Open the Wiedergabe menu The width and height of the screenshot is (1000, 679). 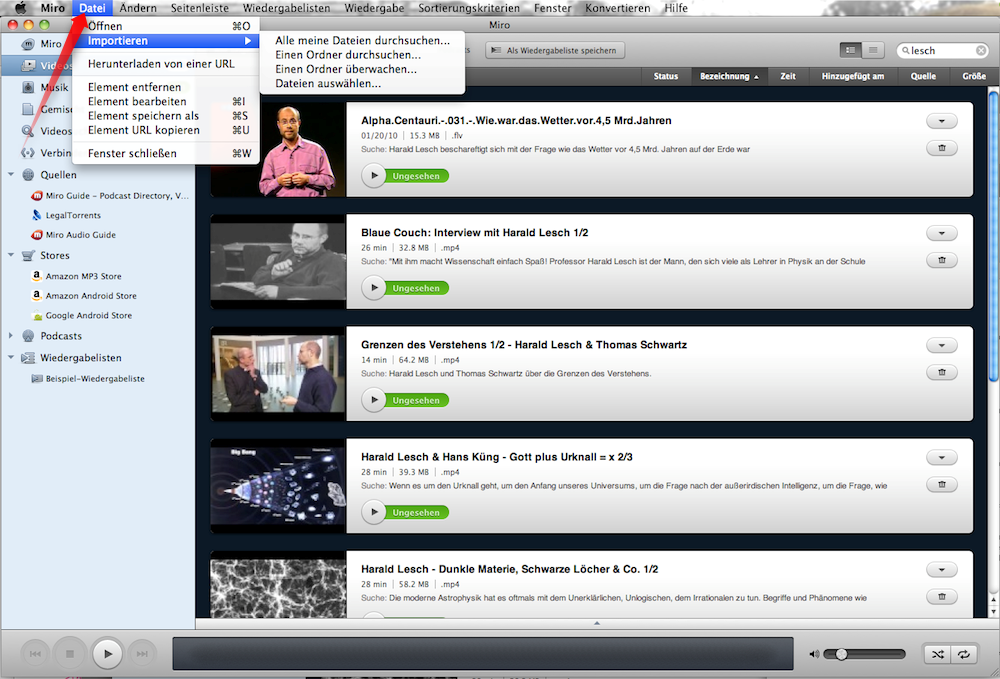(x=375, y=7)
